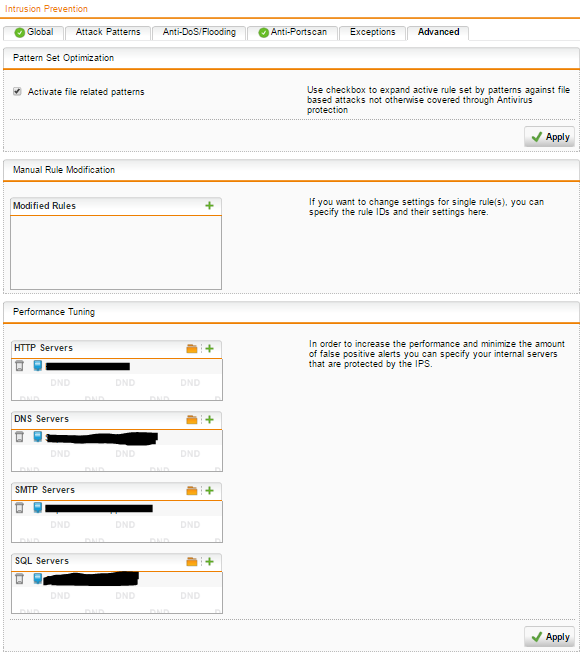Add a new SMTP Servers entry
Image resolution: width=580 pixels, height=655 pixels.
(209, 490)
